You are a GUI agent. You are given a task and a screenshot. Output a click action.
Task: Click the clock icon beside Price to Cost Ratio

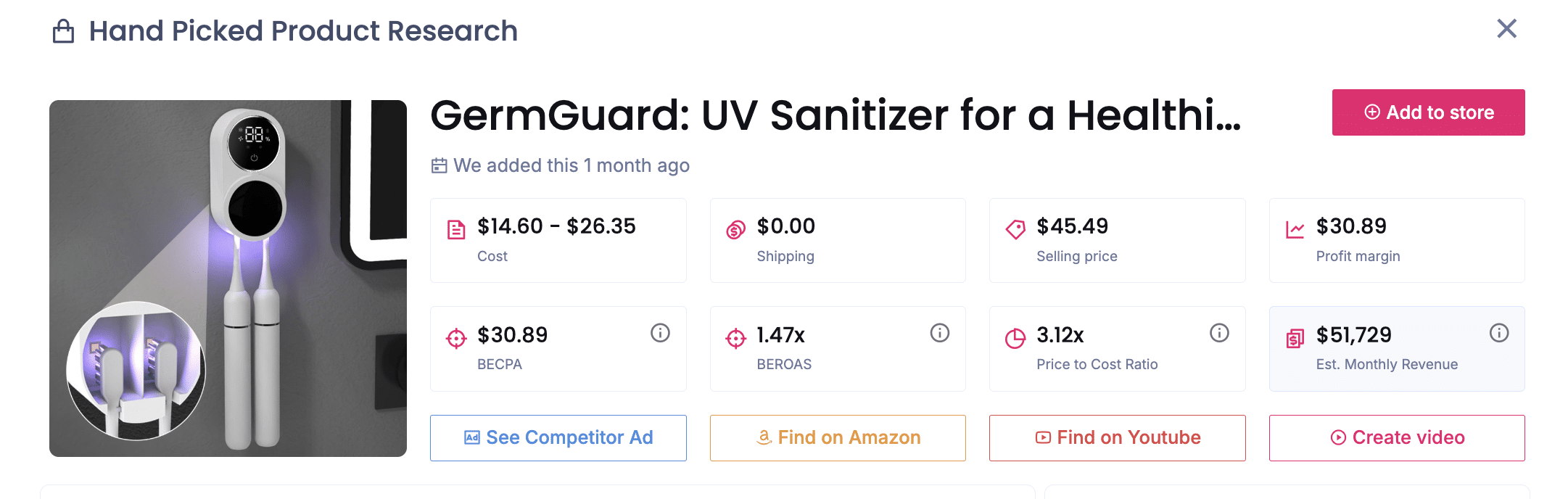[x=1015, y=337]
